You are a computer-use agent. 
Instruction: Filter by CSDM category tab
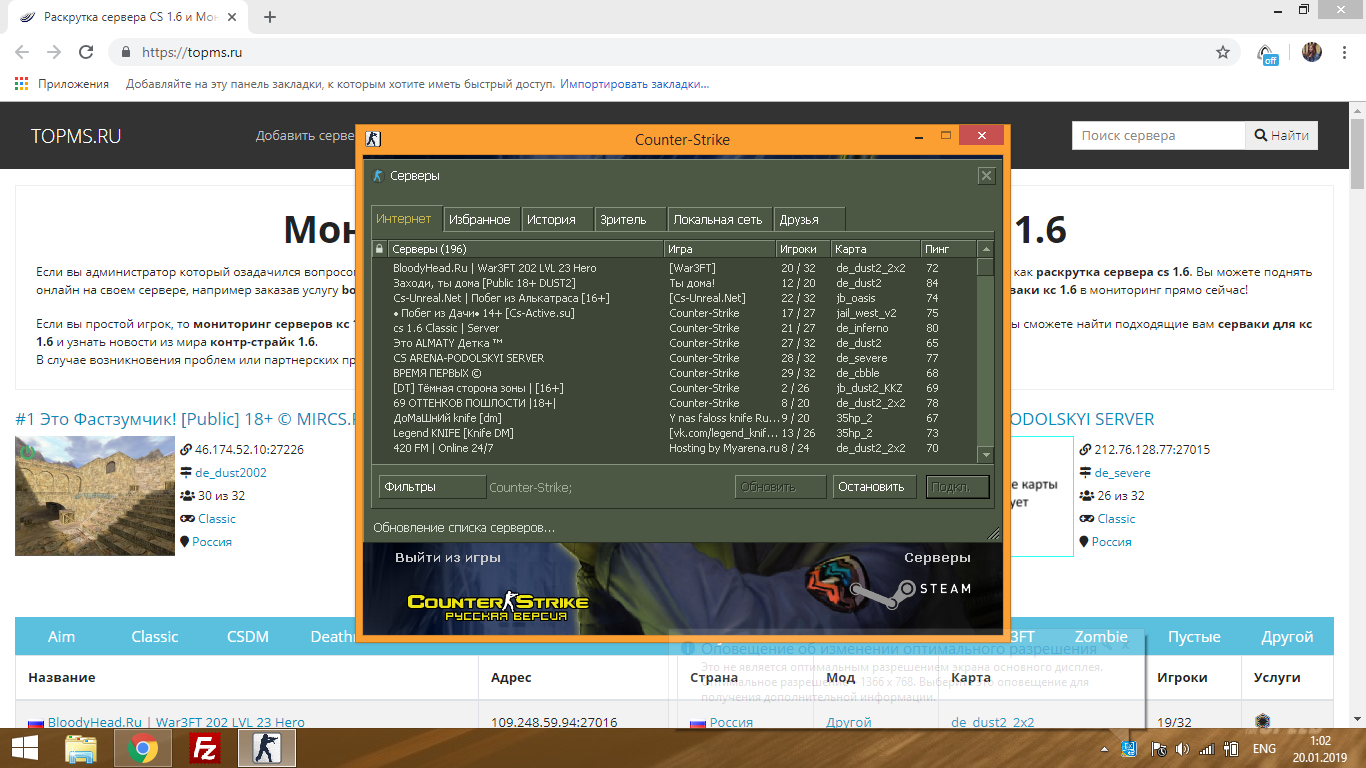(248, 637)
